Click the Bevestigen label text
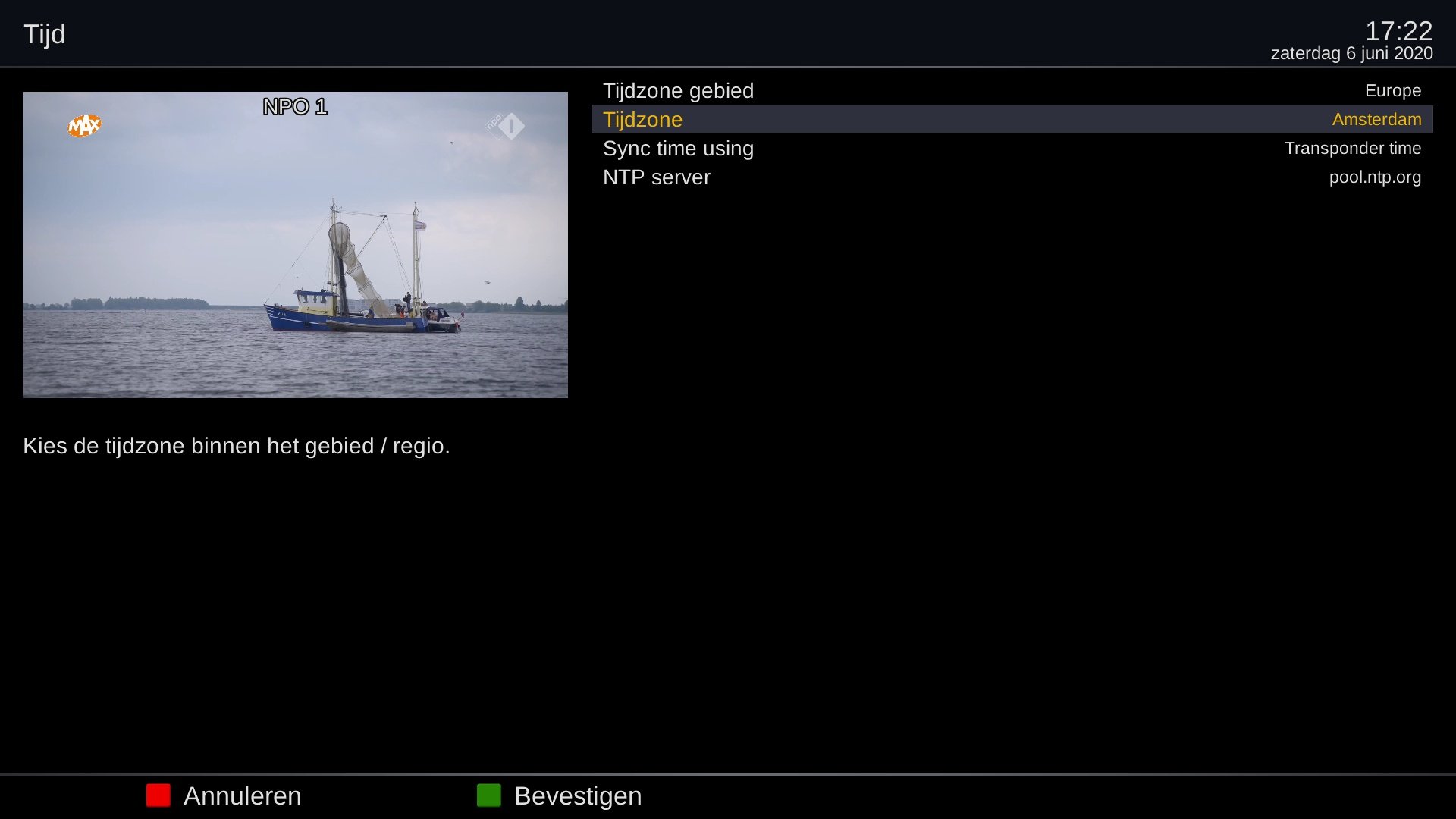Image resolution: width=1456 pixels, height=819 pixels. click(577, 795)
